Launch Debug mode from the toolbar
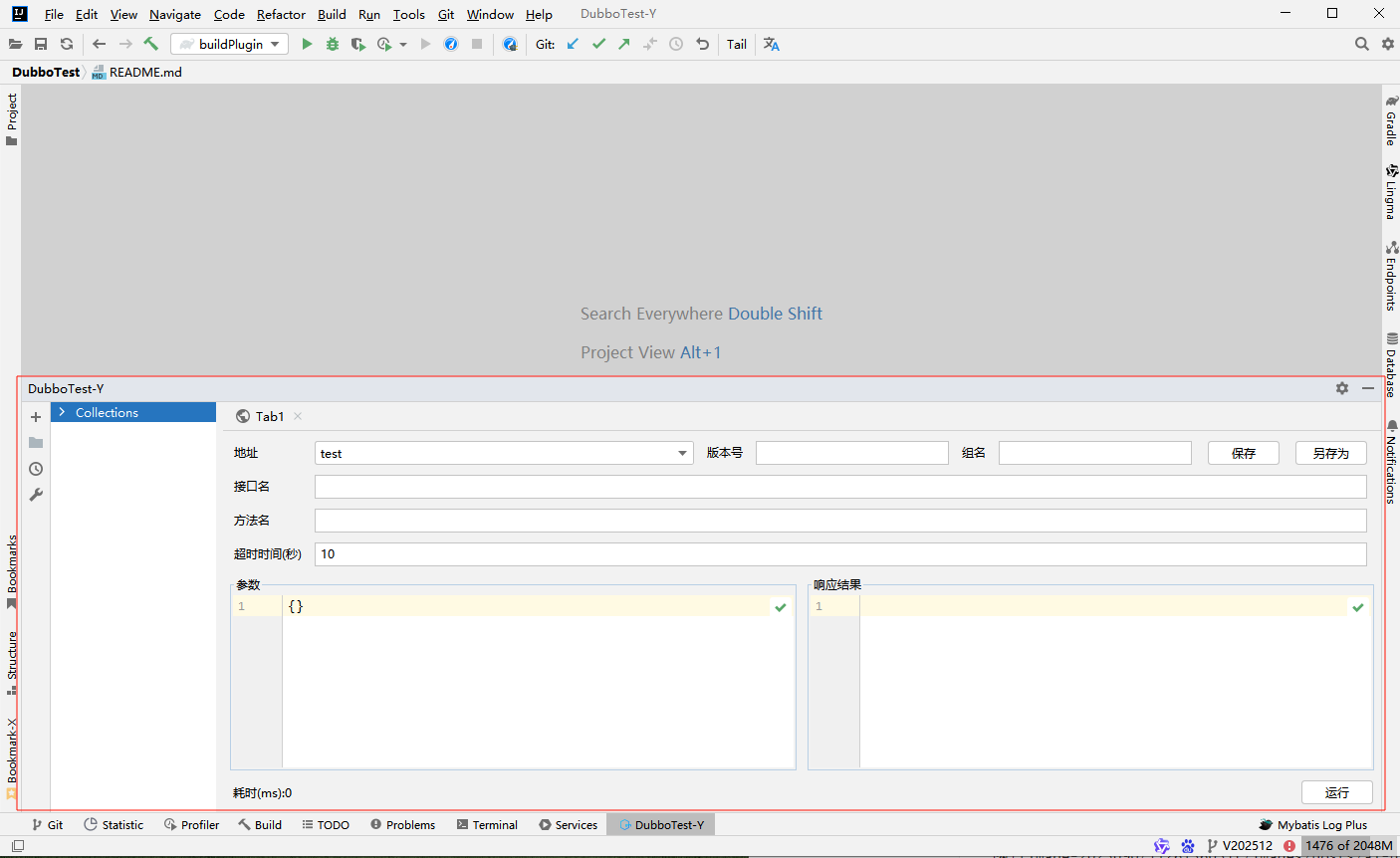Screen dimensions: 1400x858 point(333,44)
